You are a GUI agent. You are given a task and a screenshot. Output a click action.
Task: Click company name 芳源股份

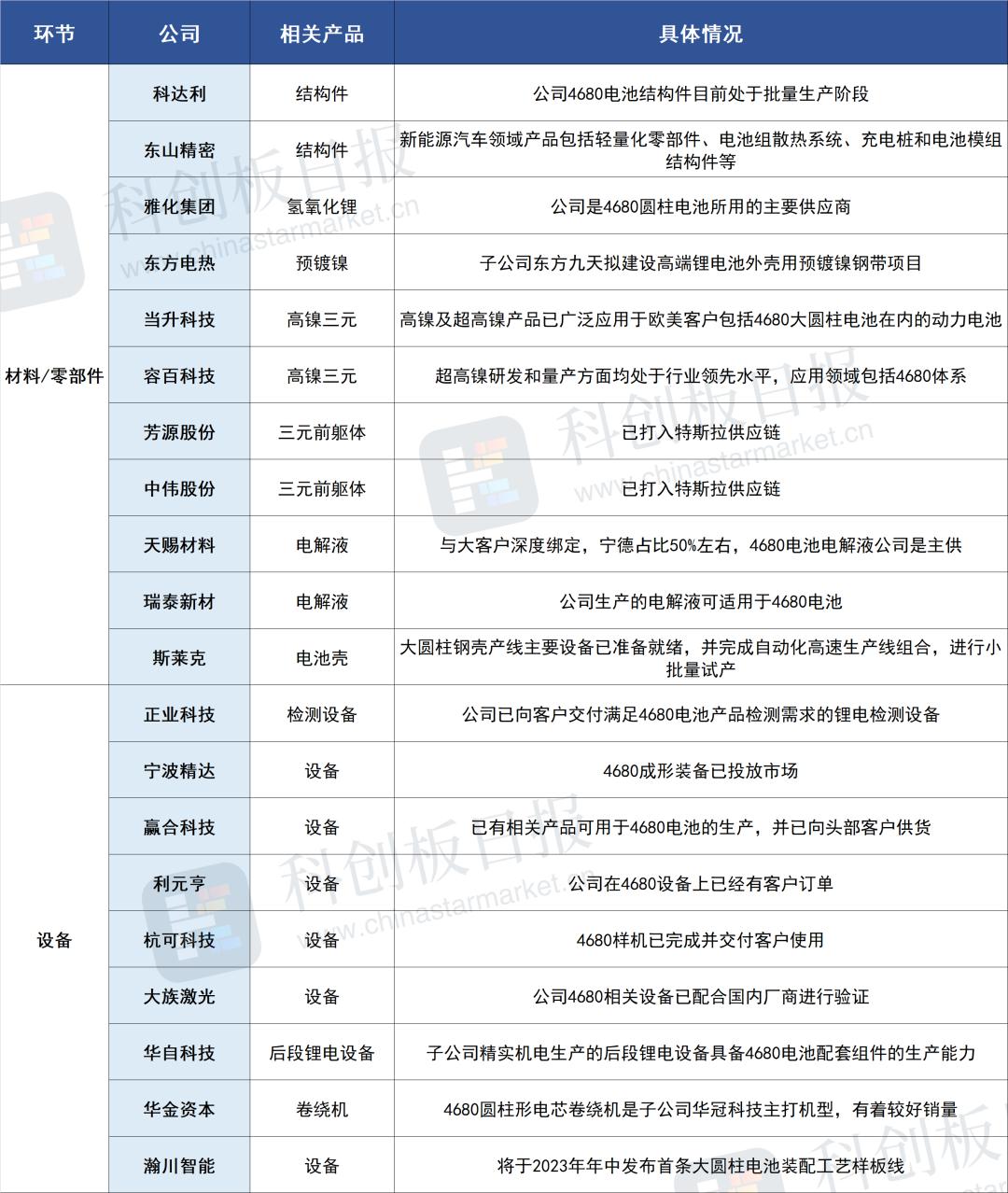pos(179,432)
